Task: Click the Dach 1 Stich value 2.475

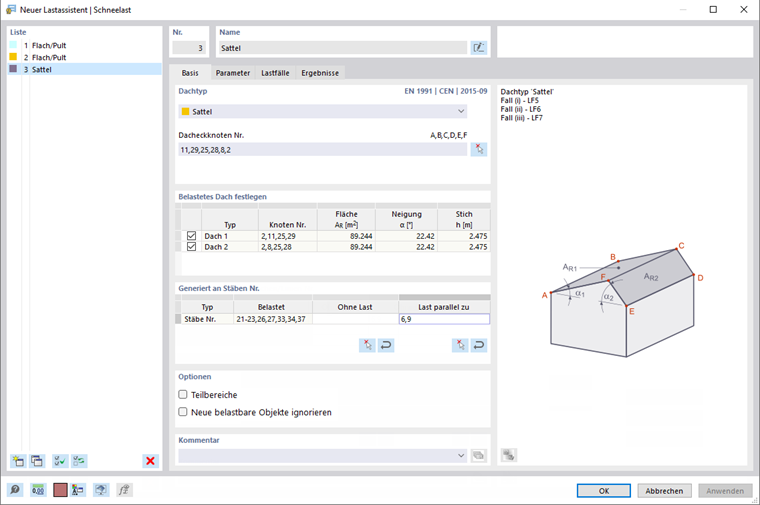Action: tap(464, 236)
